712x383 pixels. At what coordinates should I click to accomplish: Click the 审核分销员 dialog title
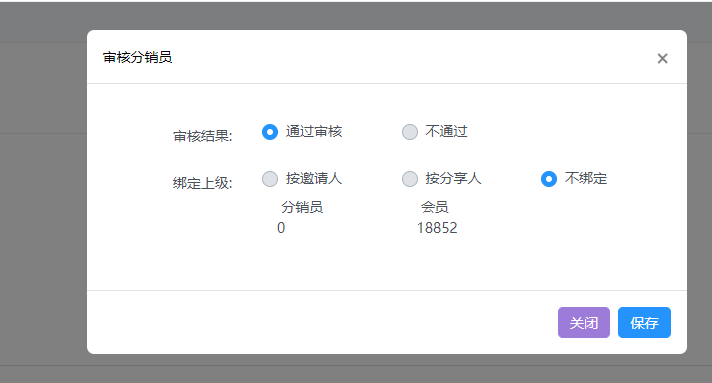click(138, 58)
